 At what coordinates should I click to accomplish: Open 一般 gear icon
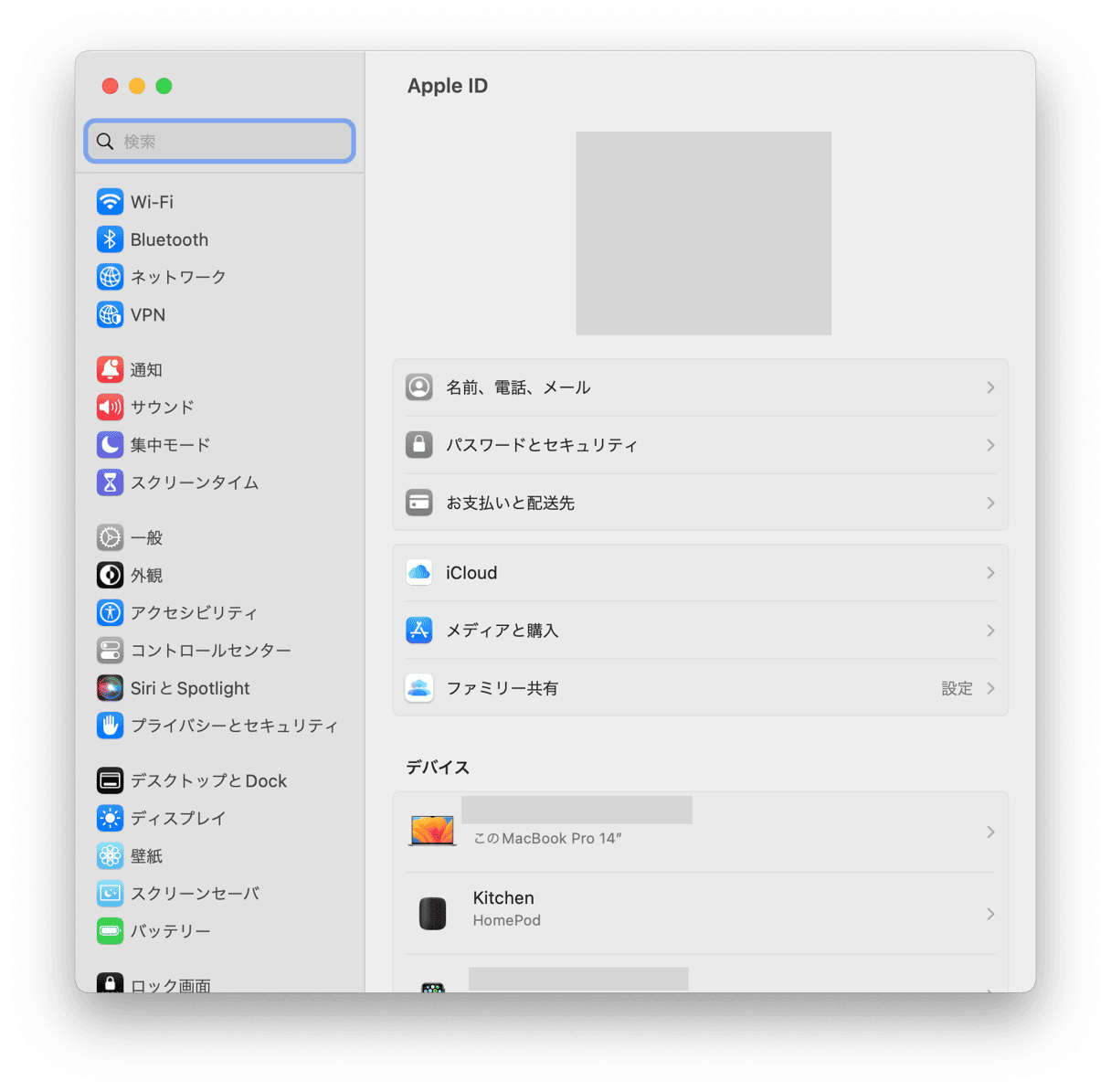(110, 537)
